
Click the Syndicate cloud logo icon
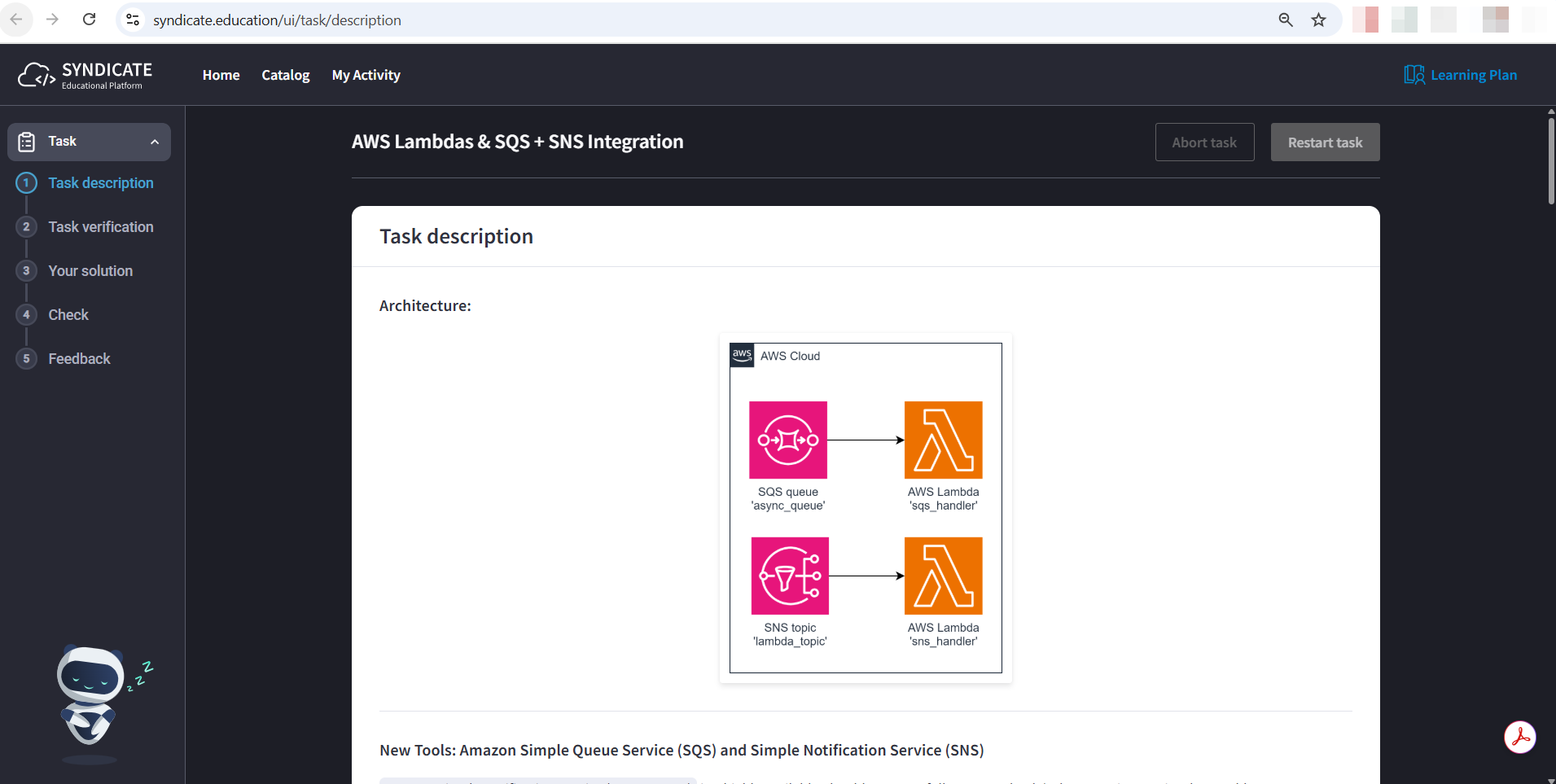(x=37, y=75)
